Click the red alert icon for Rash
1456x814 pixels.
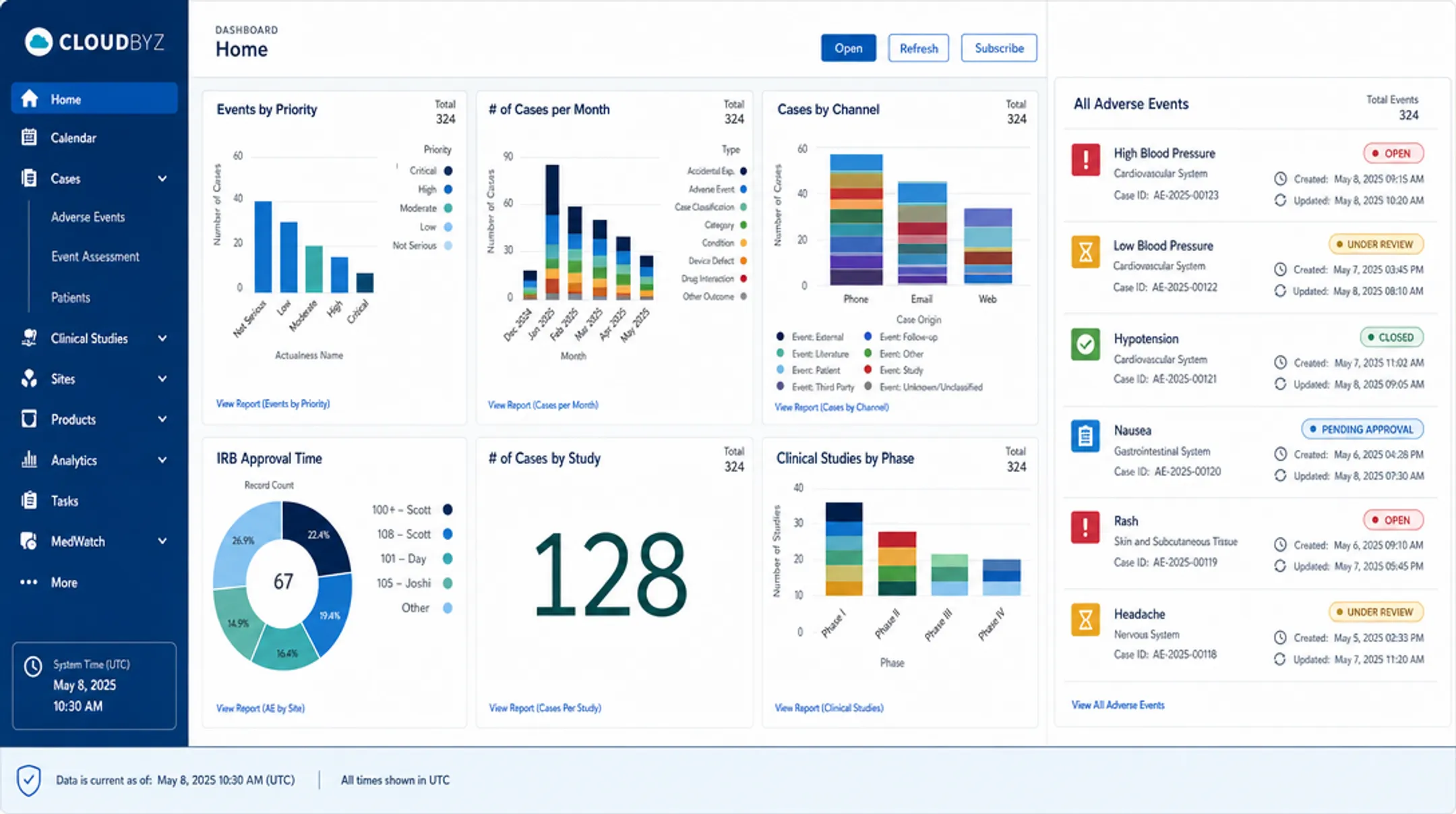1085,527
